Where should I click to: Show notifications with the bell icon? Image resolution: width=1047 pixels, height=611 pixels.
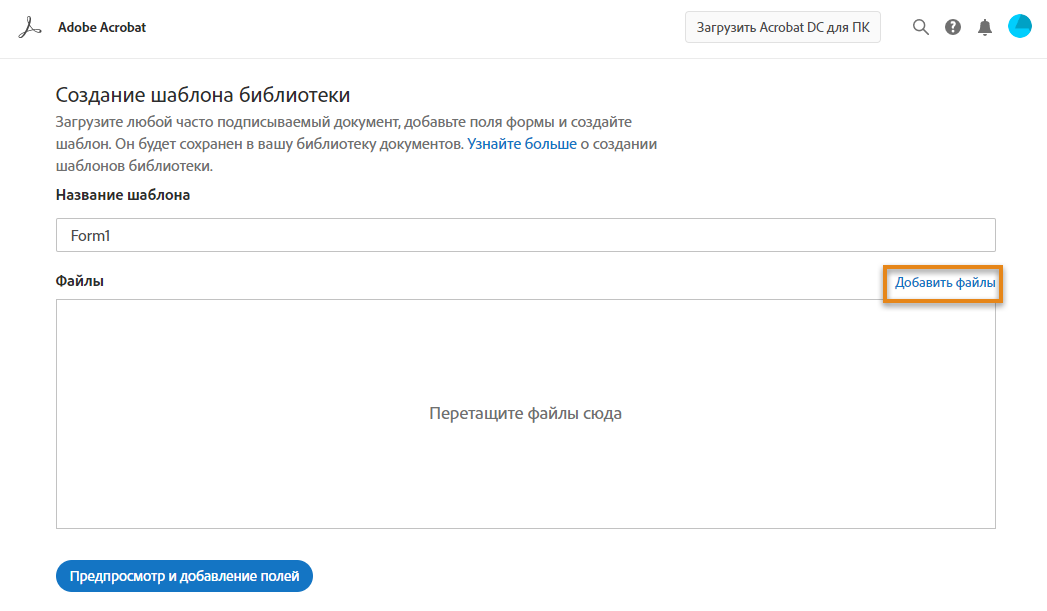985,28
